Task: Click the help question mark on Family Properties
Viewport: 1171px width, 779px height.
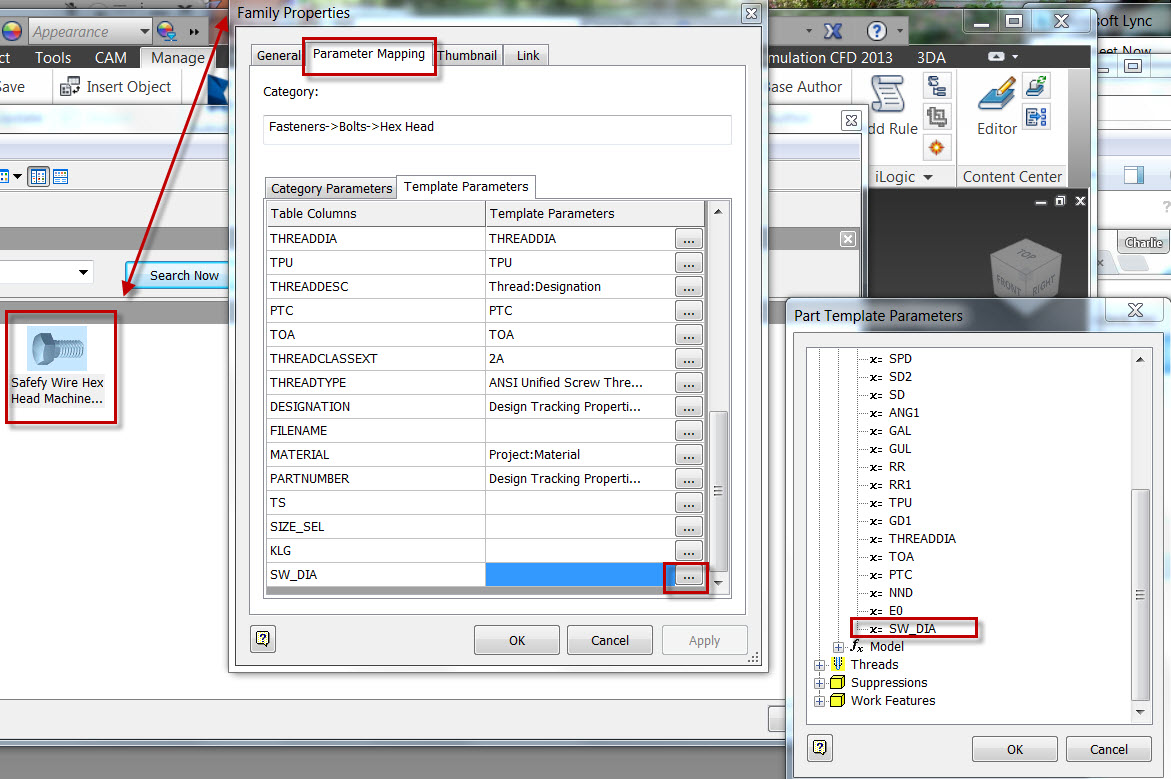Action: 262,639
